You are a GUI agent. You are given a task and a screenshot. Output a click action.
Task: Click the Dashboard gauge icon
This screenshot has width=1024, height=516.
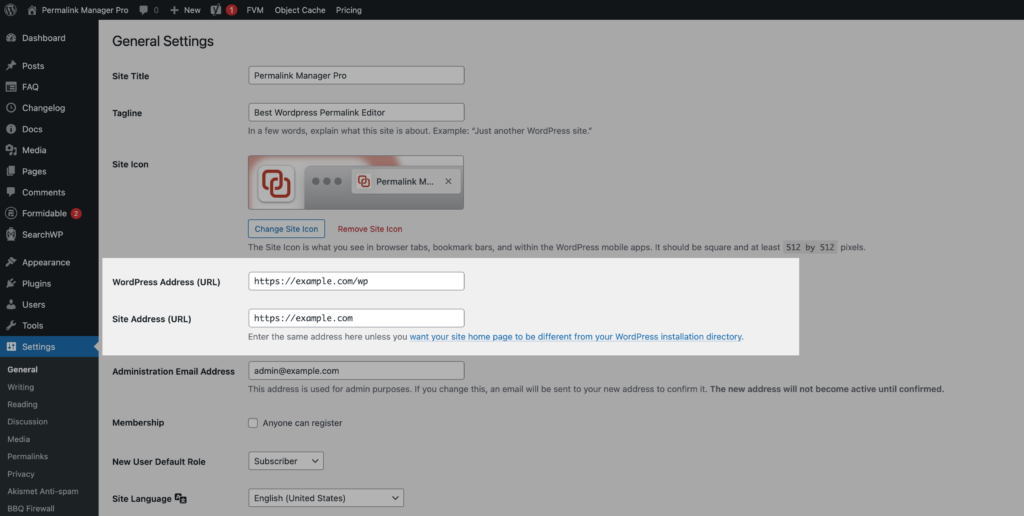(10, 38)
